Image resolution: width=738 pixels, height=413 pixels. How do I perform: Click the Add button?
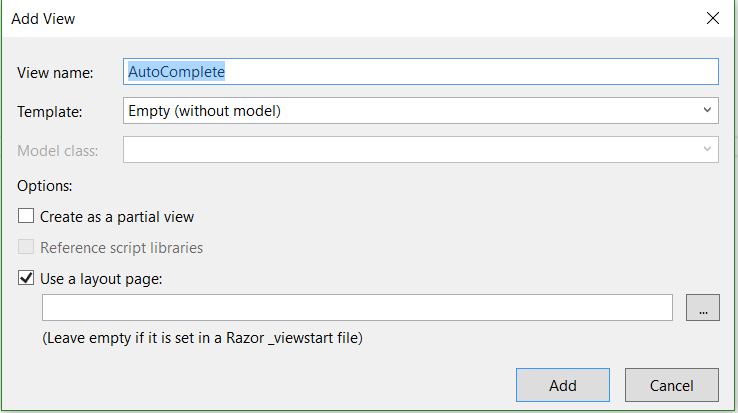(562, 385)
